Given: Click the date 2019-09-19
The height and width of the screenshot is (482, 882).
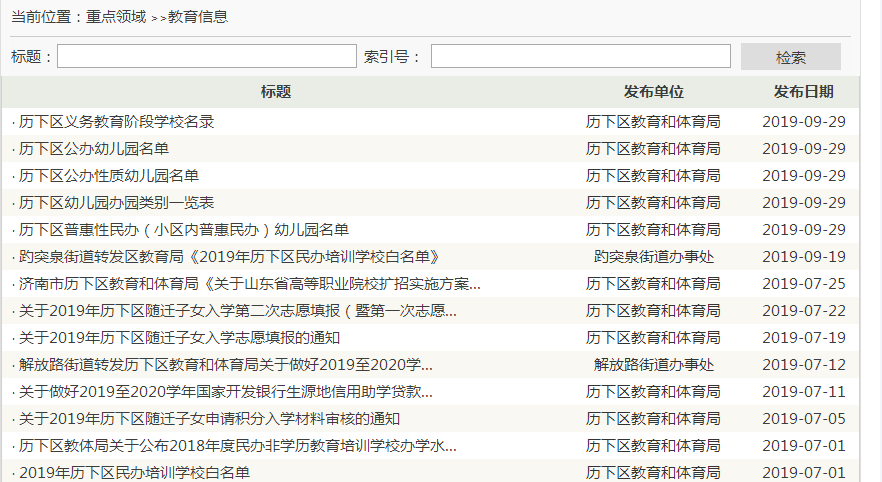Looking at the screenshot, I should [804, 256].
